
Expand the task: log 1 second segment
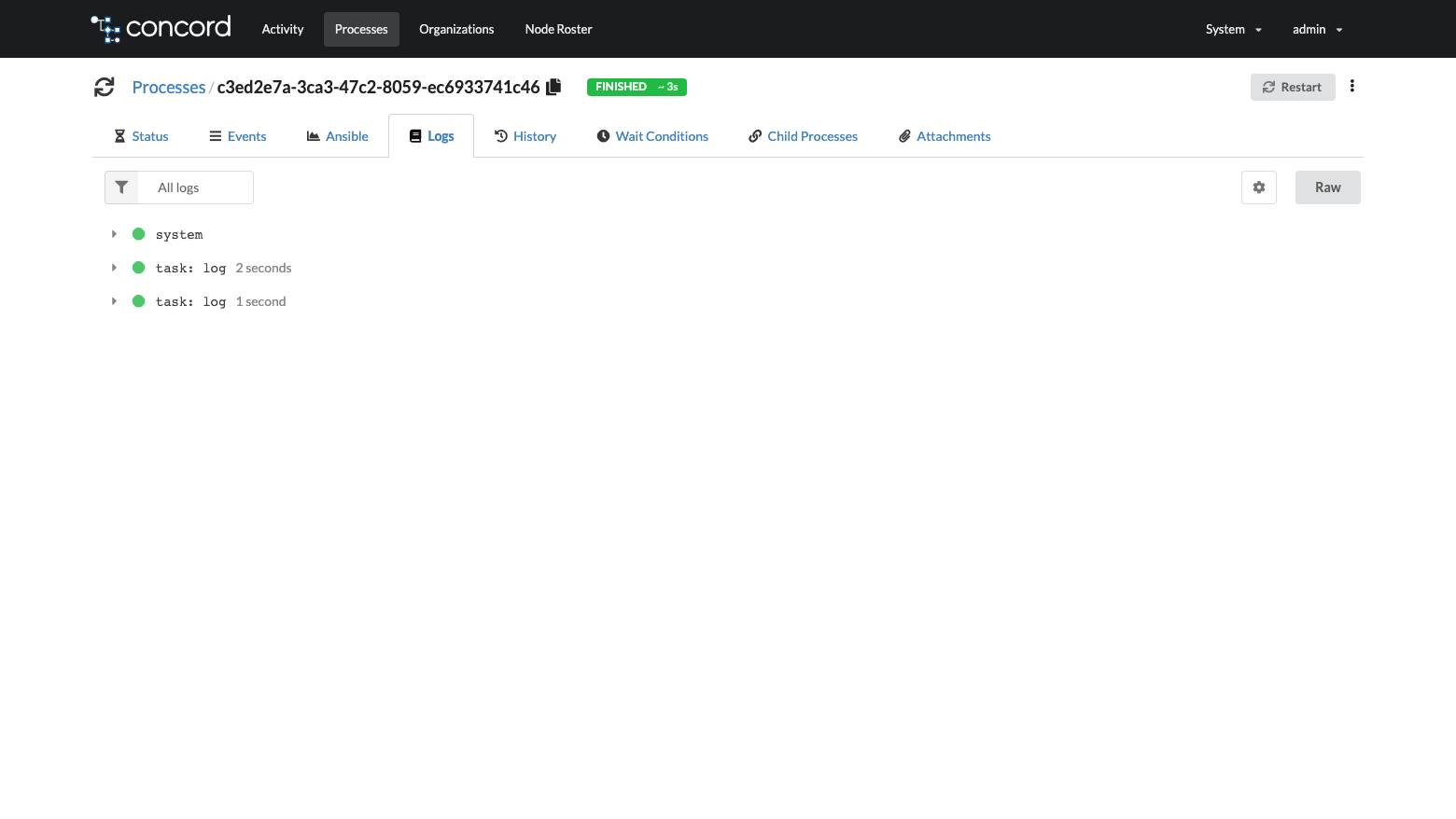tap(114, 301)
